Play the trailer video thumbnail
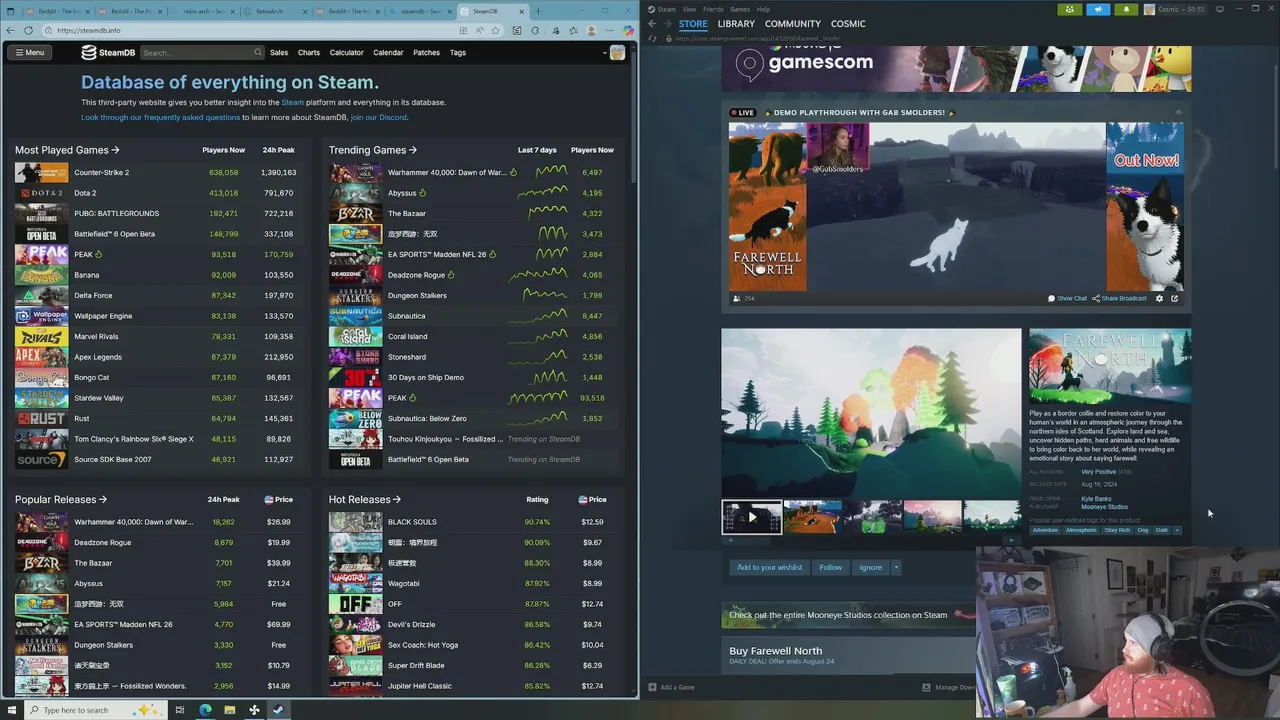 pos(752,517)
